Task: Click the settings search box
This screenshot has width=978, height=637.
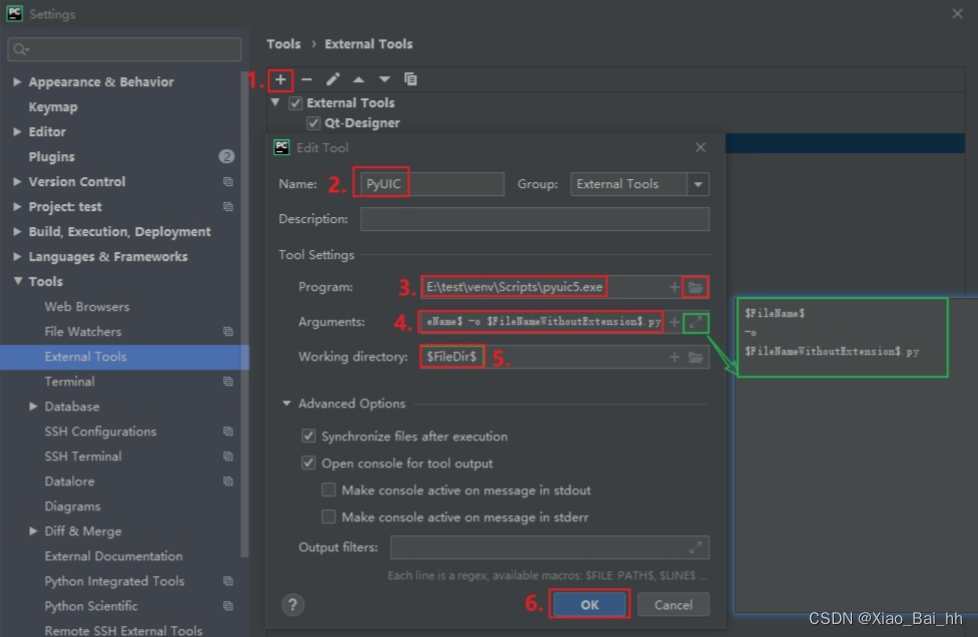Action: coord(124,49)
